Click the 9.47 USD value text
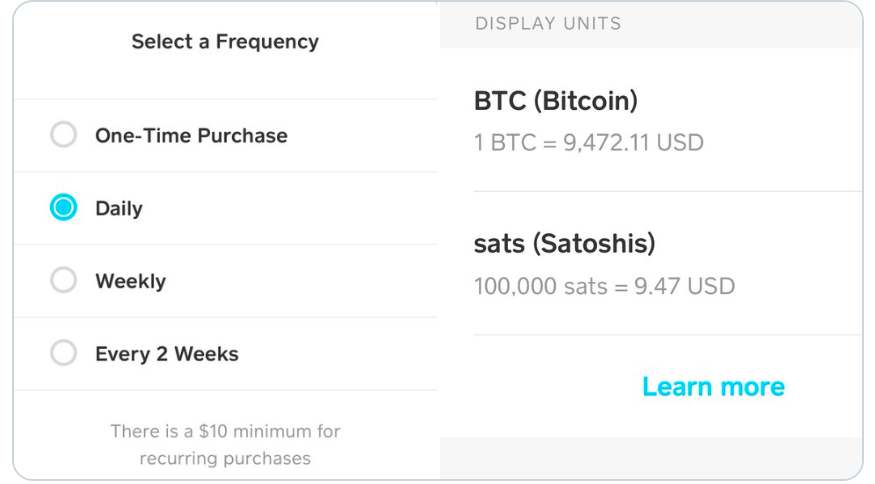 pyautogui.click(x=684, y=286)
